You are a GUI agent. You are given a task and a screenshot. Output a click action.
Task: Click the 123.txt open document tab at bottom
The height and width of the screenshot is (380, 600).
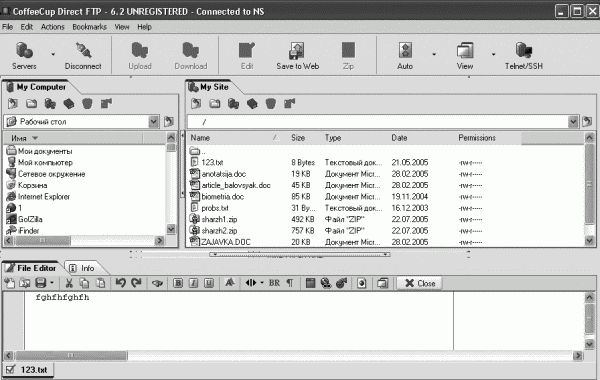pyautogui.click(x=28, y=370)
